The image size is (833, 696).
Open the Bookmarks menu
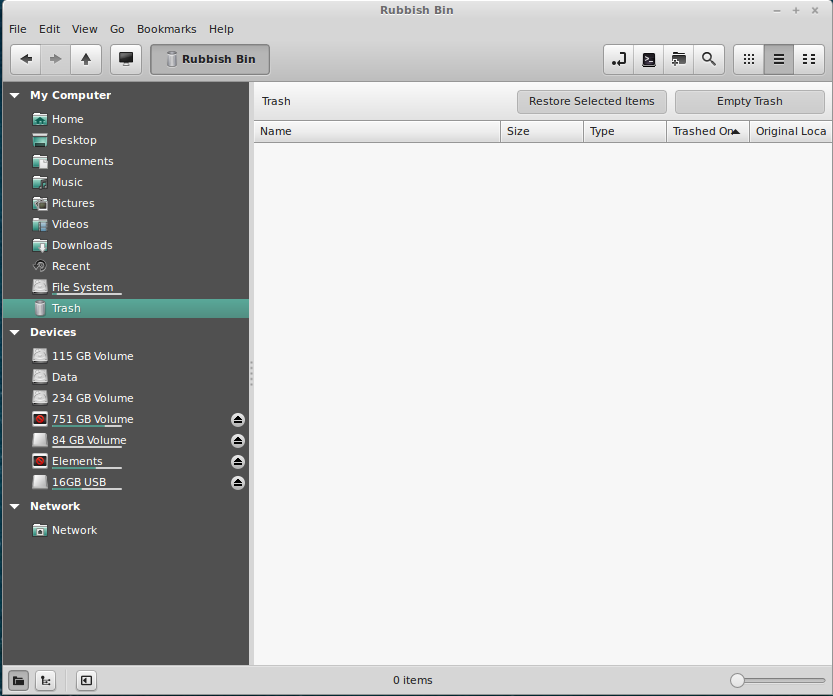(x=166, y=29)
